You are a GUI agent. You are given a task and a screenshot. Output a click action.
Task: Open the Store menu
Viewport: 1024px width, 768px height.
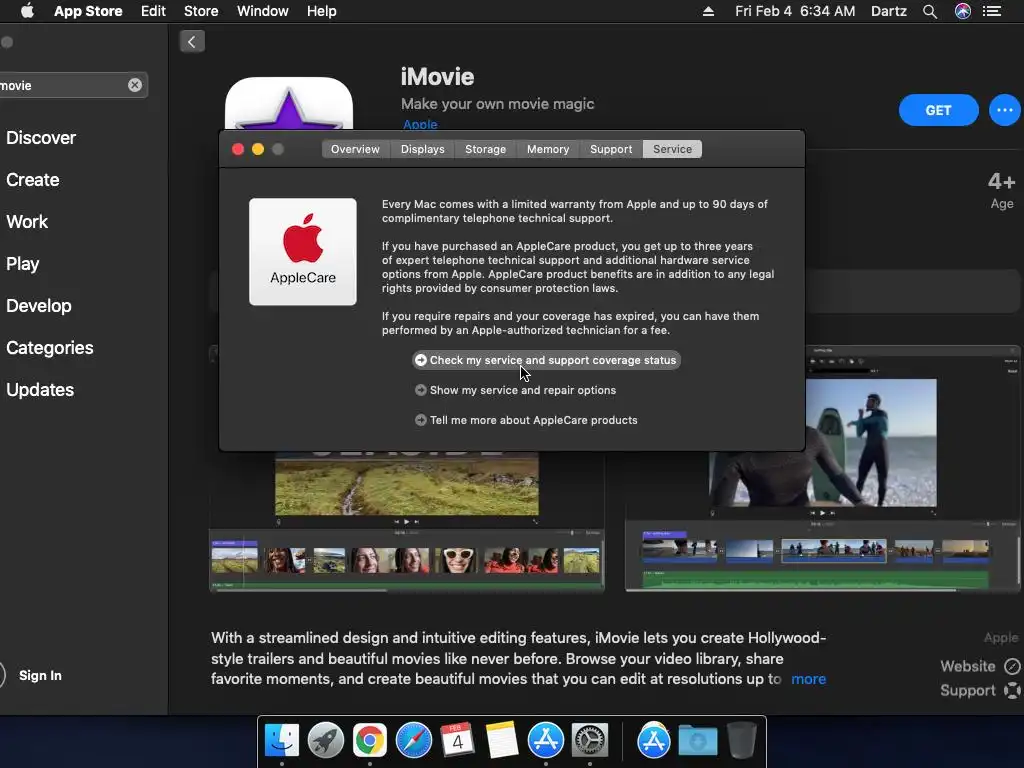pos(201,11)
